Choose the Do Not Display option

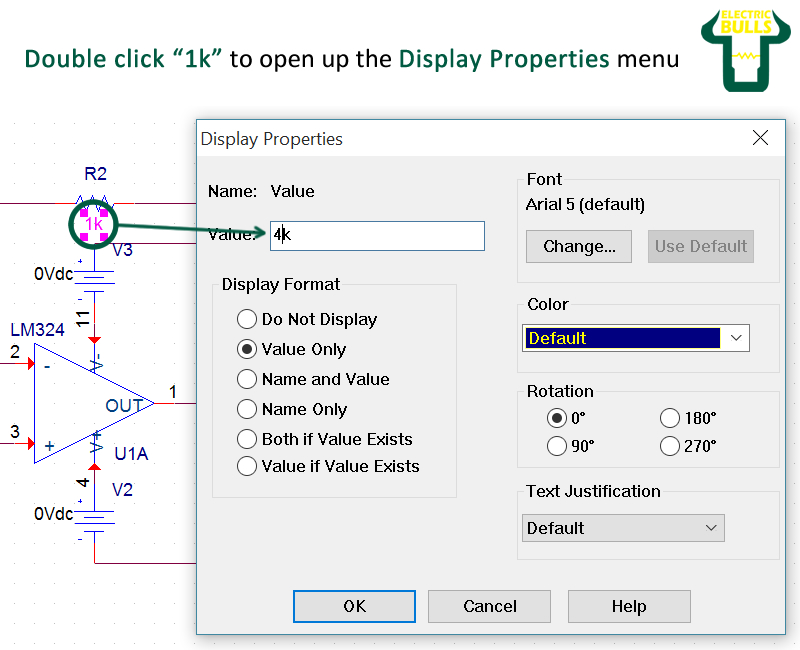point(247,319)
